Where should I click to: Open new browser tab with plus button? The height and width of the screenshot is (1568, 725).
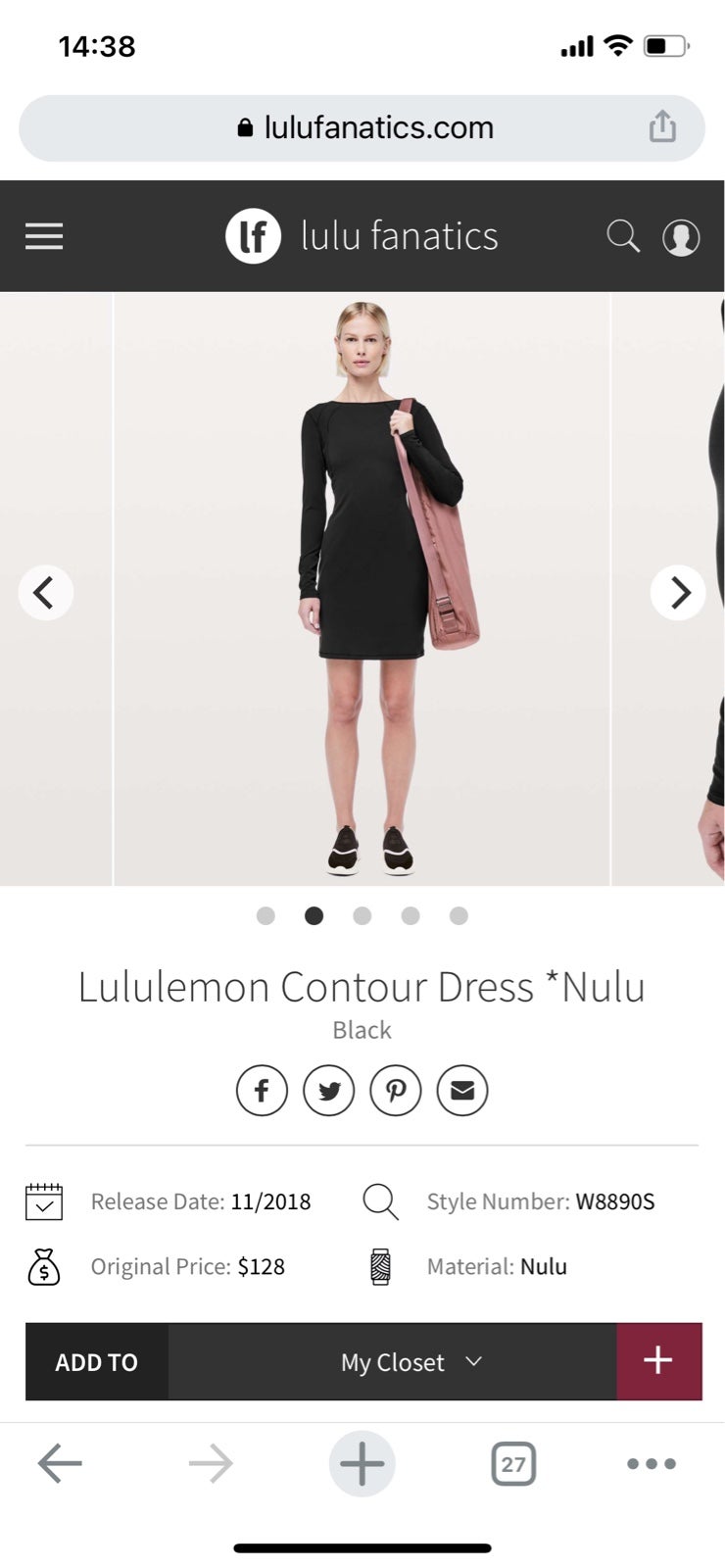(x=362, y=1464)
